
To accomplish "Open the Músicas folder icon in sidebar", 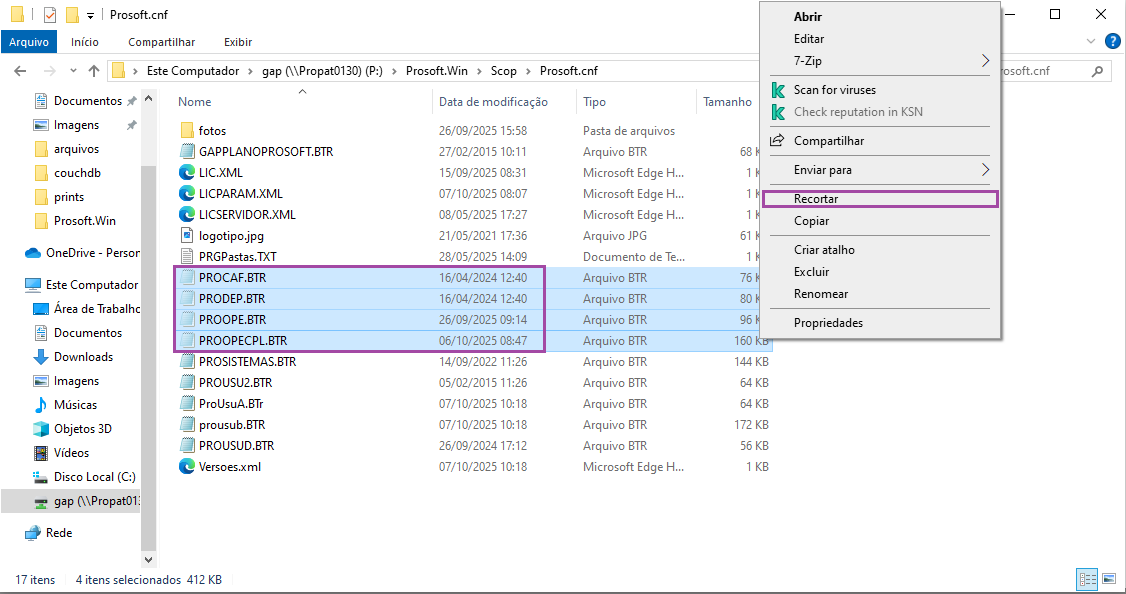I will coord(41,405).
